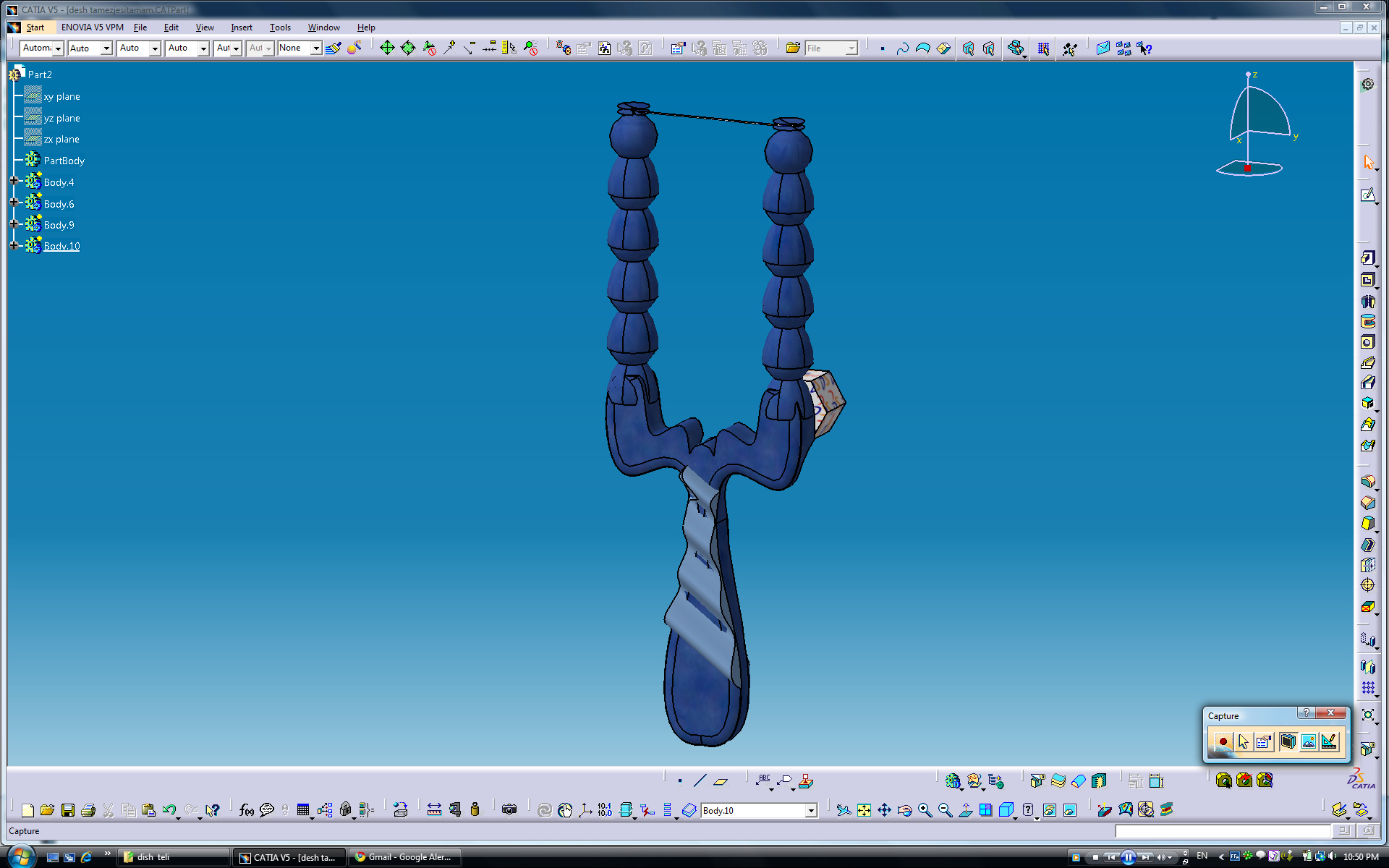Toggle Swap Visible Space icon
The height and width of the screenshot is (868, 1389).
[x=1070, y=810]
